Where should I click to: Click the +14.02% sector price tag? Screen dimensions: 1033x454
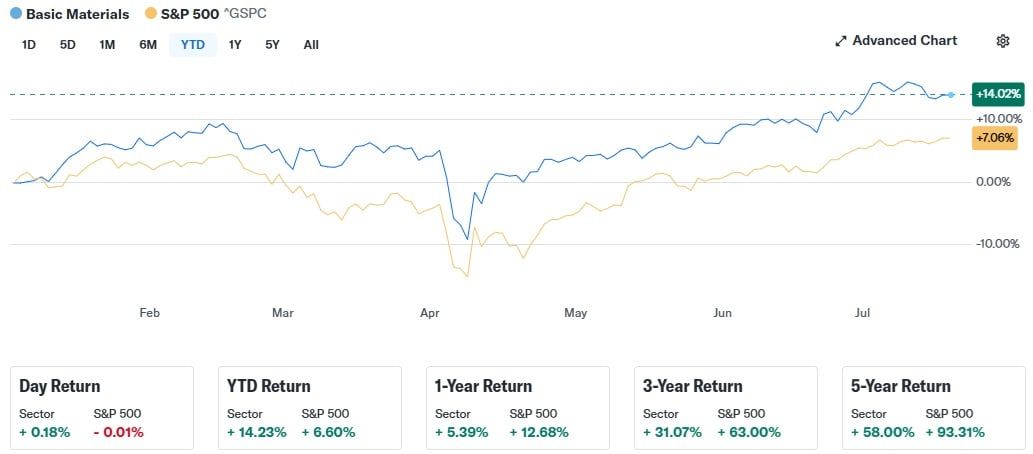click(x=996, y=94)
